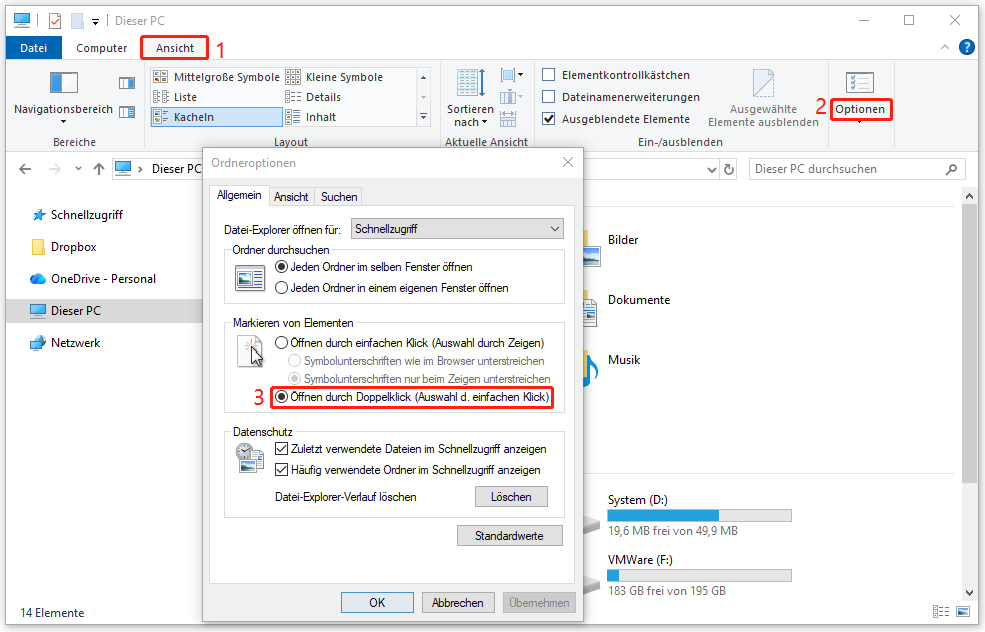Click Ausgewählte Elemente ausblenden

click(763, 99)
